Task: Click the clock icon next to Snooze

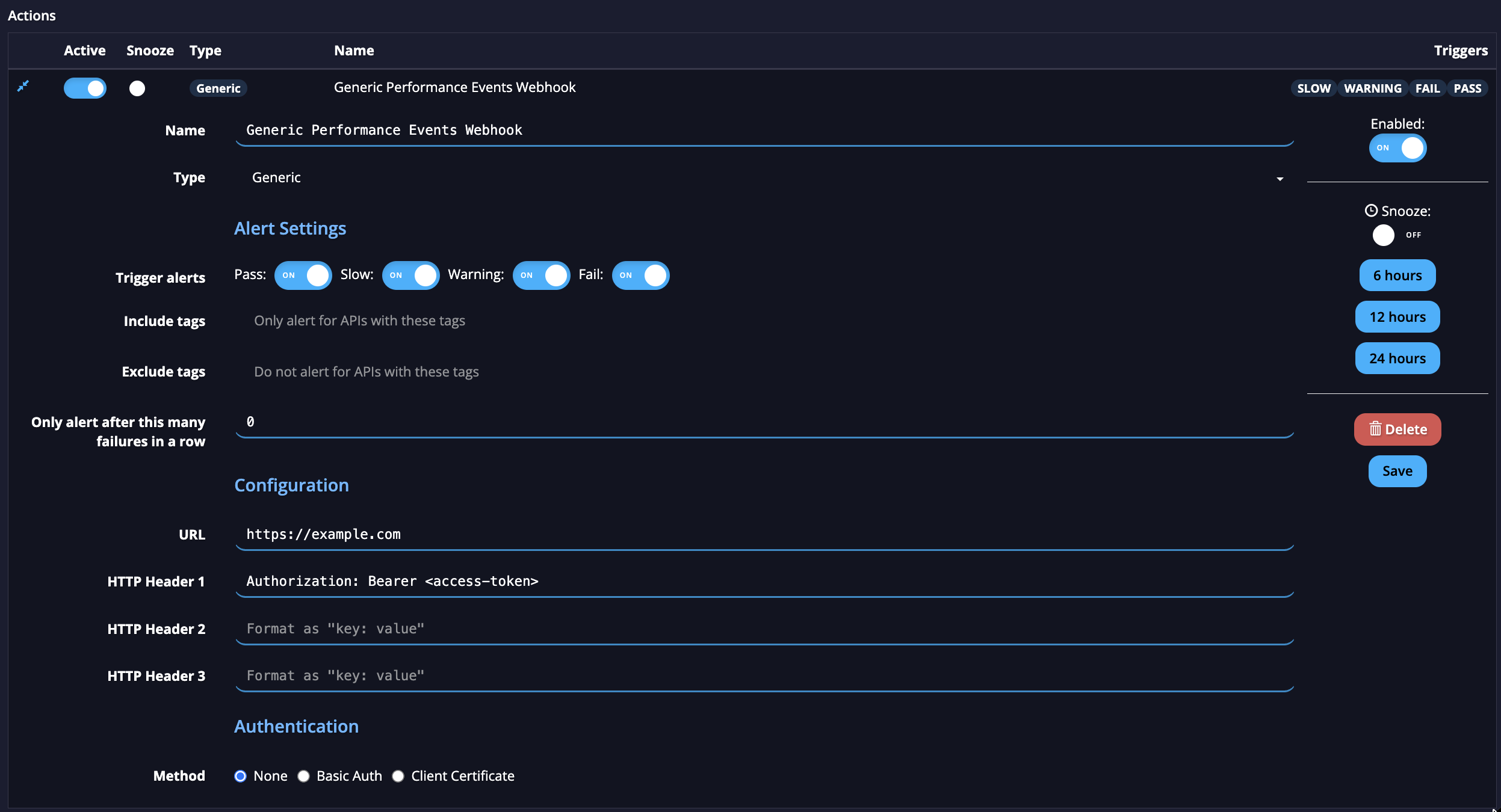Action: (1371, 210)
